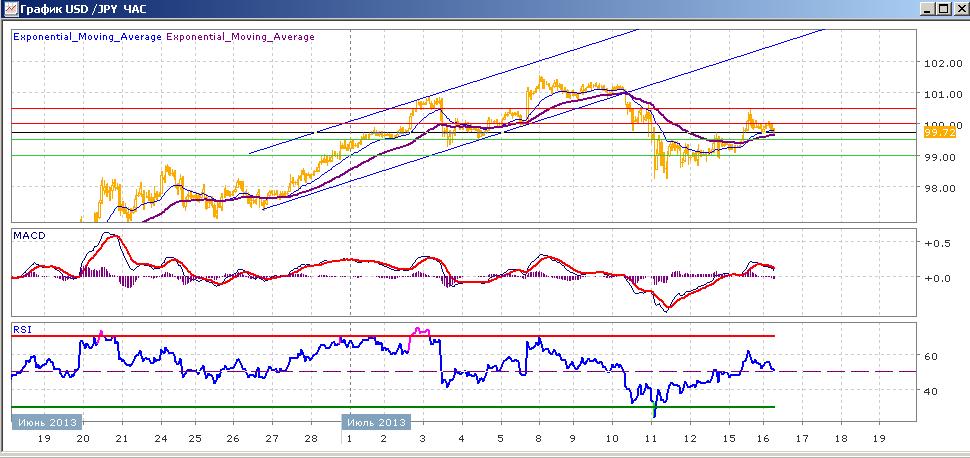Screen dimensions: 970x458
Task: Click date label 28 on time axis
Action: (311, 438)
